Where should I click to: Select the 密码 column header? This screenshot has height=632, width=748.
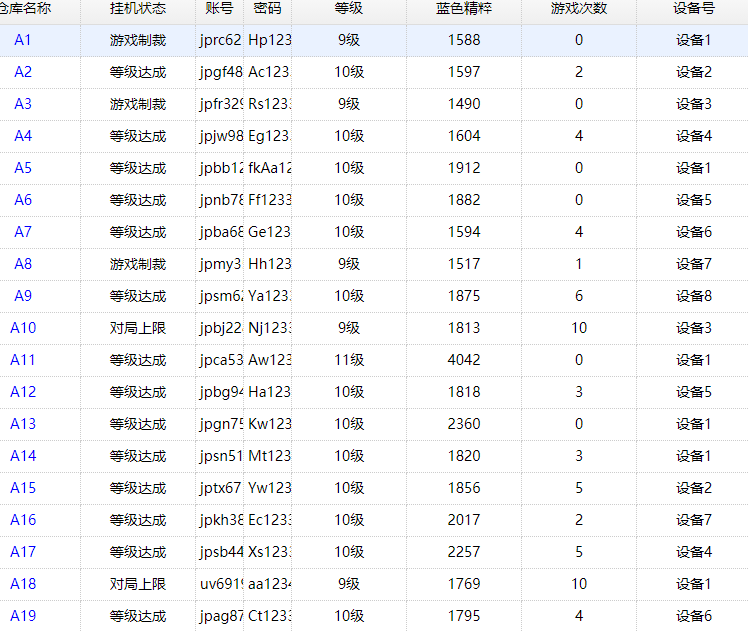point(267,8)
